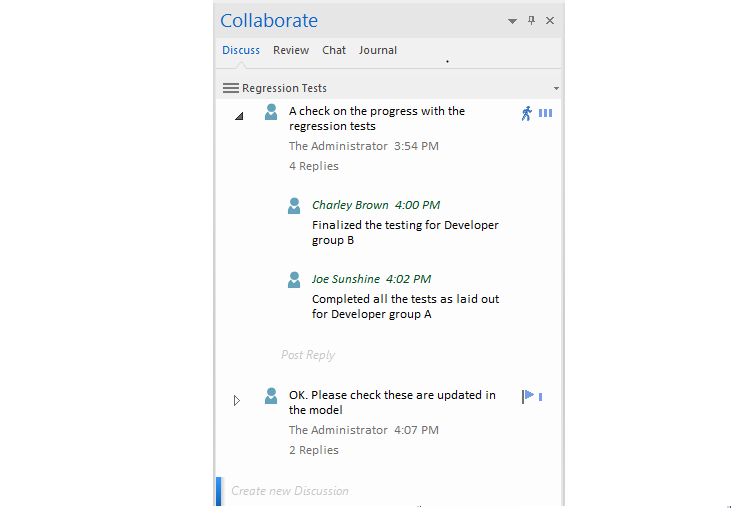Click the Create new Discussion field
The width and height of the screenshot is (750, 530).
pyautogui.click(x=290, y=491)
